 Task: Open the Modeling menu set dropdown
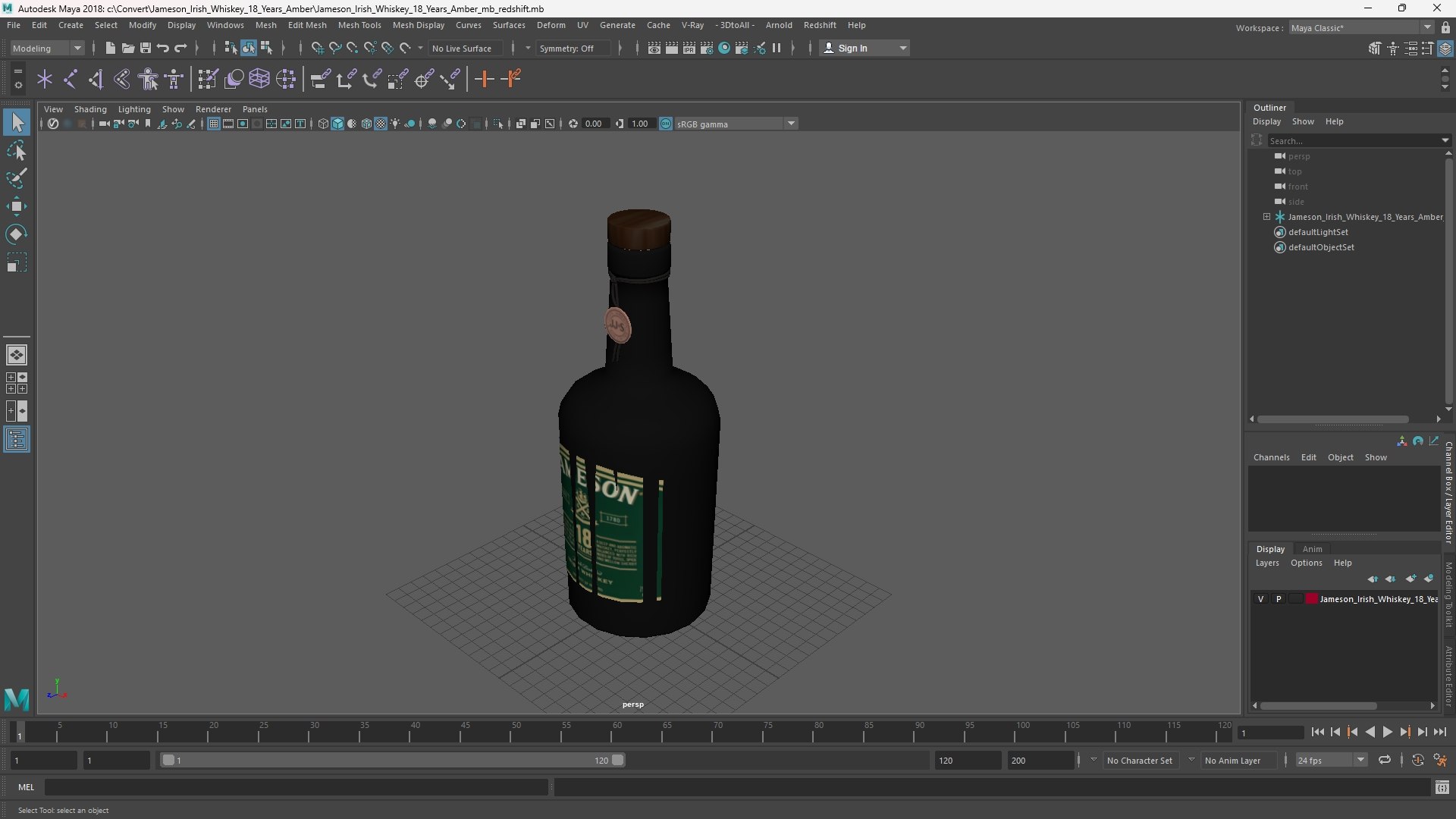[x=47, y=48]
